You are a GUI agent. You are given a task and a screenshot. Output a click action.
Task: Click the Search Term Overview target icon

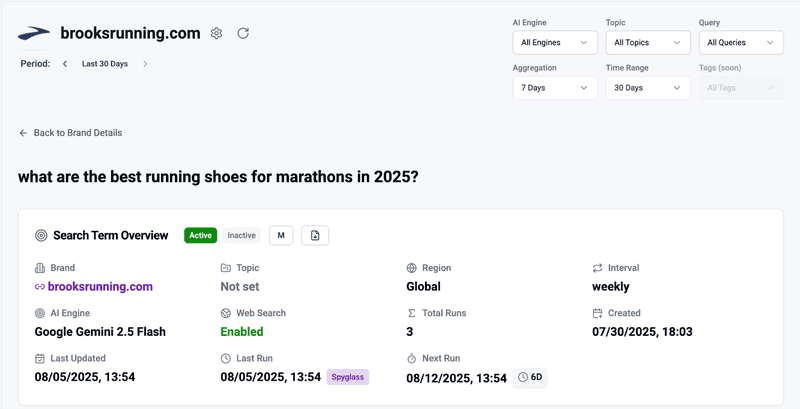point(41,236)
